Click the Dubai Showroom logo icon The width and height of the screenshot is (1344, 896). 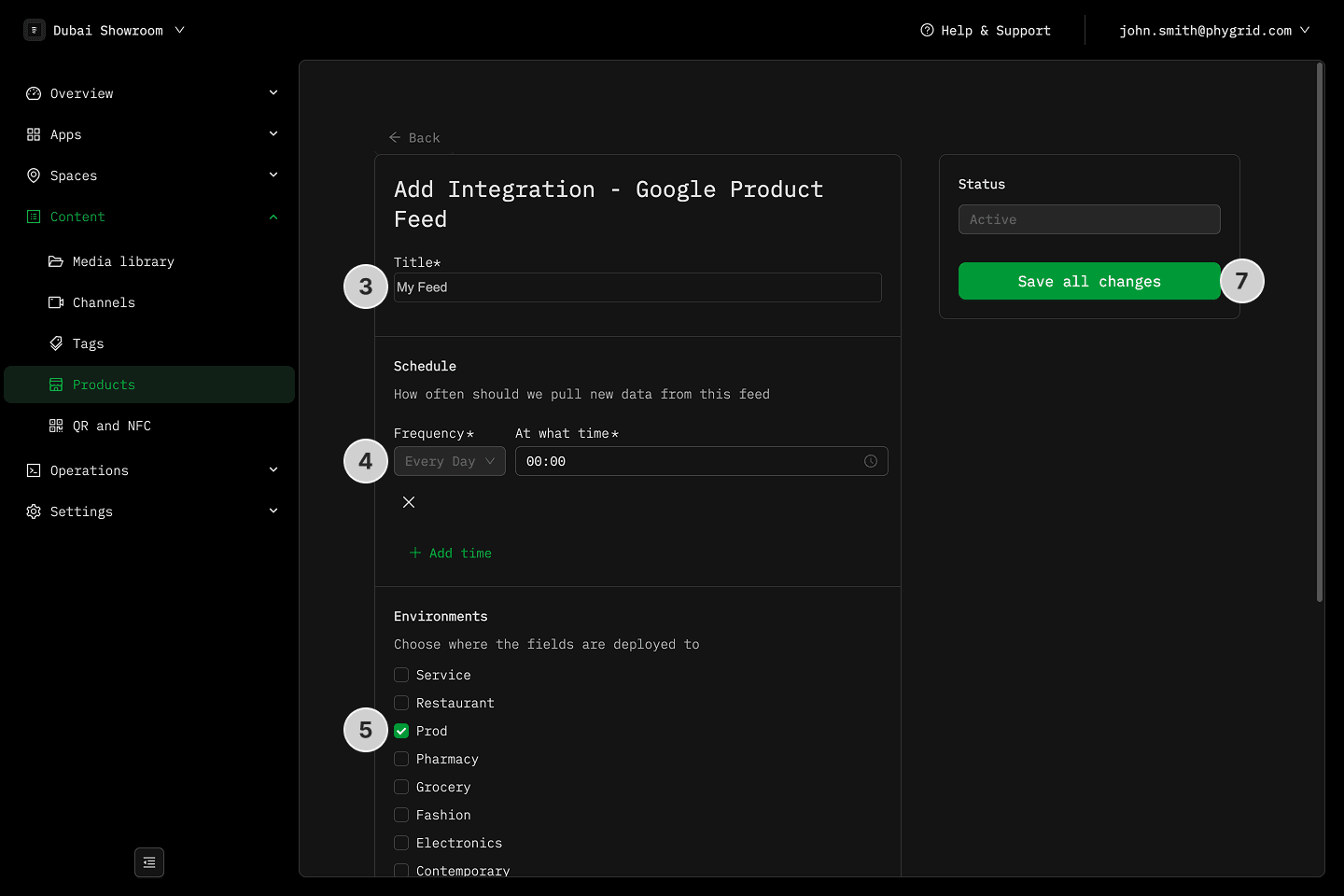[x=35, y=30]
